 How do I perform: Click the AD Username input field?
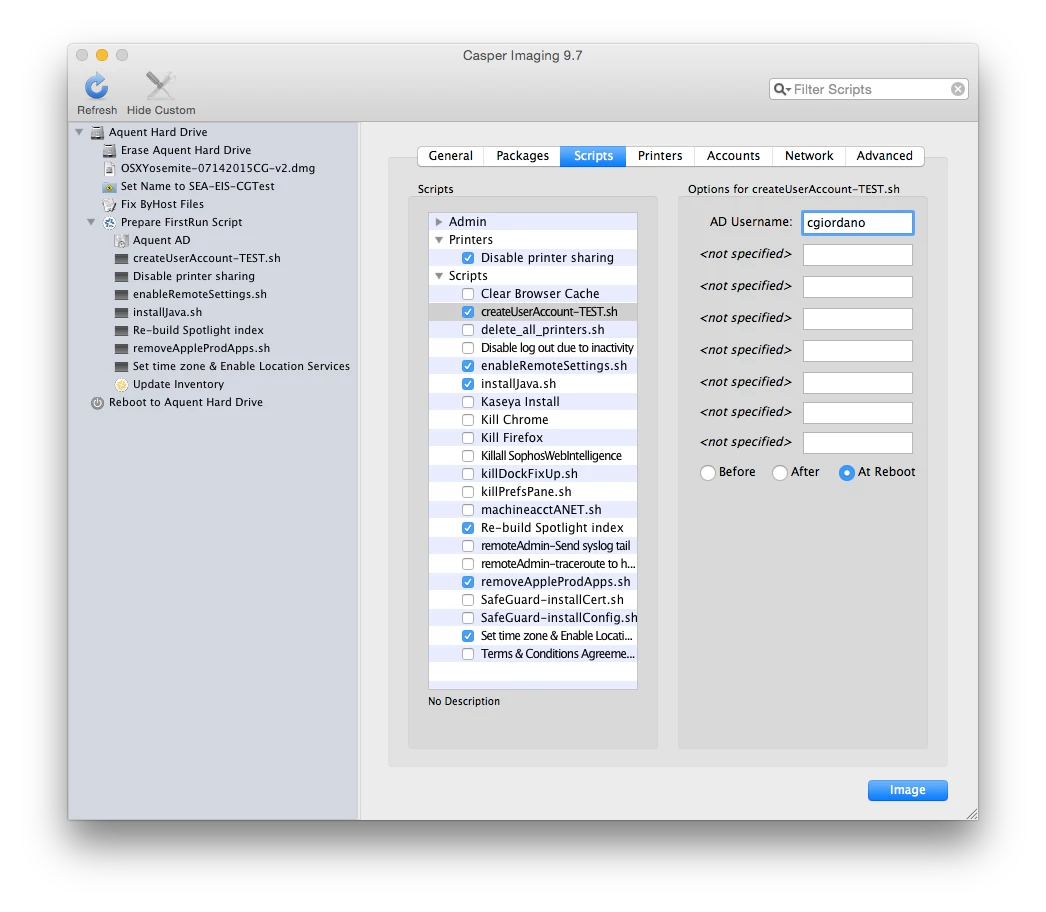[x=857, y=223]
